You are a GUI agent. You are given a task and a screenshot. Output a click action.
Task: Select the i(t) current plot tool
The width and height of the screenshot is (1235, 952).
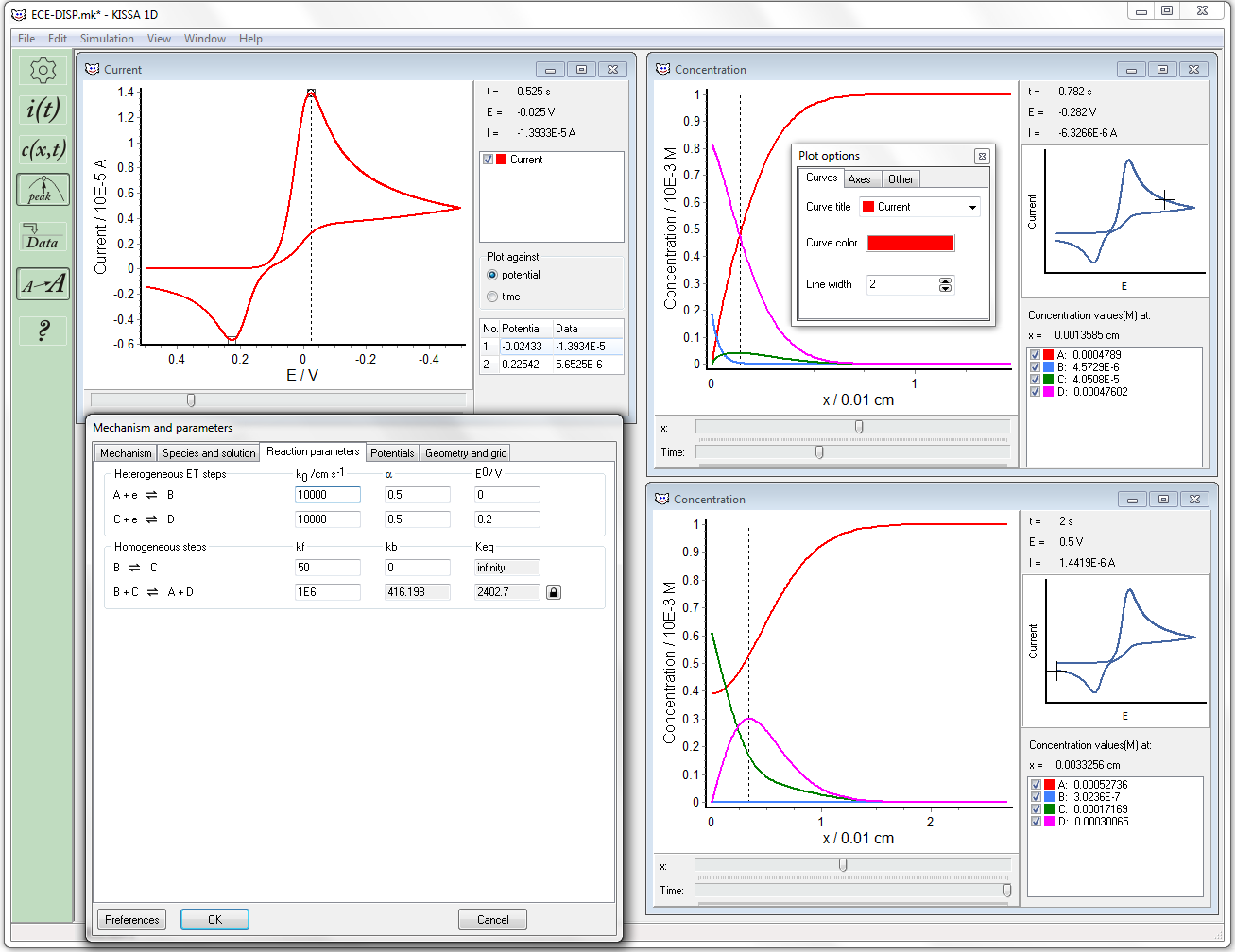coord(42,111)
